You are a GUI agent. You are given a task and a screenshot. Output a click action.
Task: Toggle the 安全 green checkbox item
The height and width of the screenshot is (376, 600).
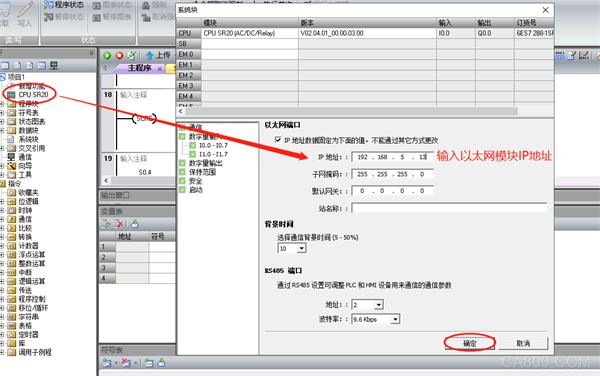pos(183,181)
